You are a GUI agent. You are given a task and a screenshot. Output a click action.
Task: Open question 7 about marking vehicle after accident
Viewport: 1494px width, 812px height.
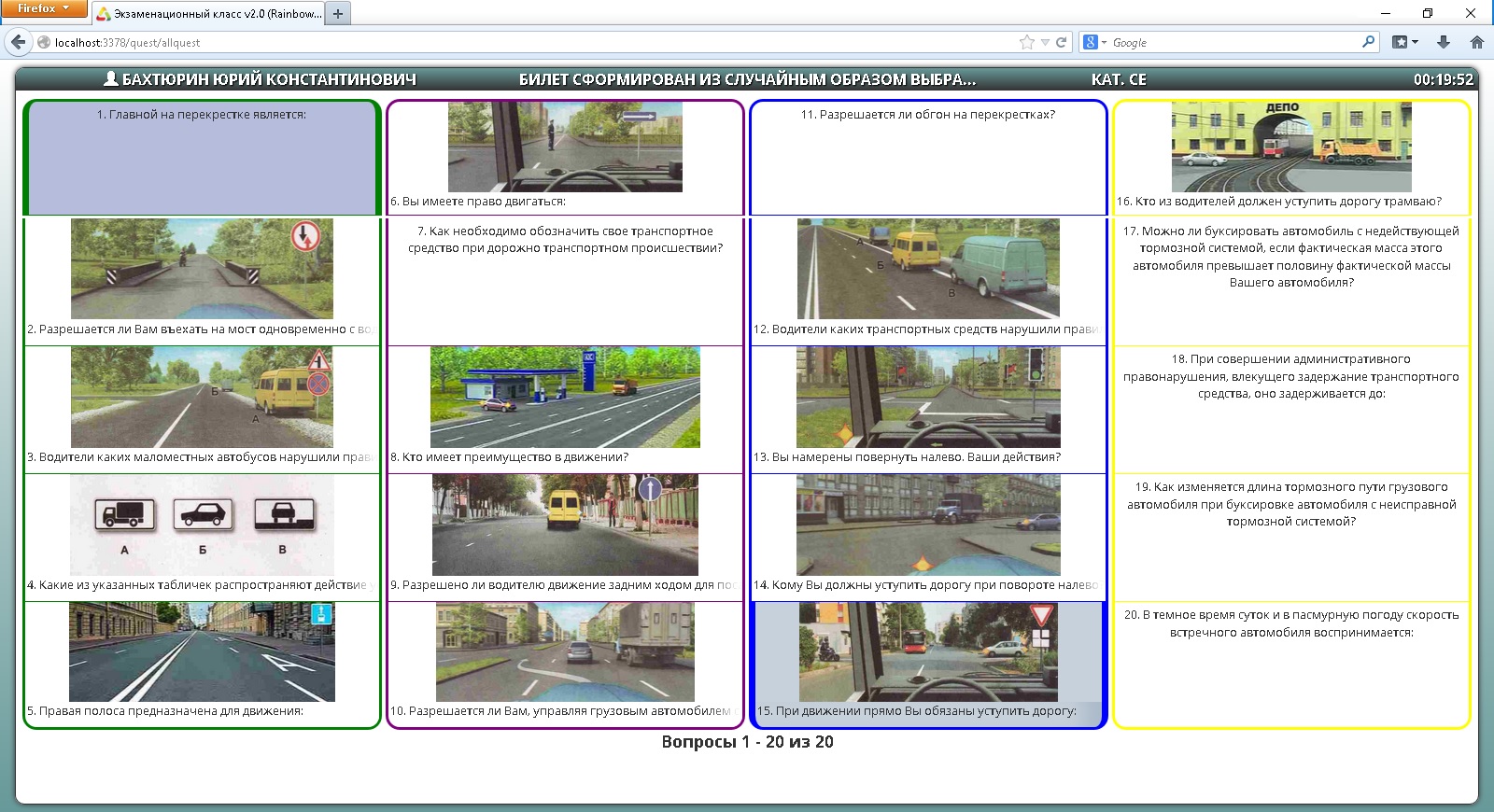click(x=565, y=281)
